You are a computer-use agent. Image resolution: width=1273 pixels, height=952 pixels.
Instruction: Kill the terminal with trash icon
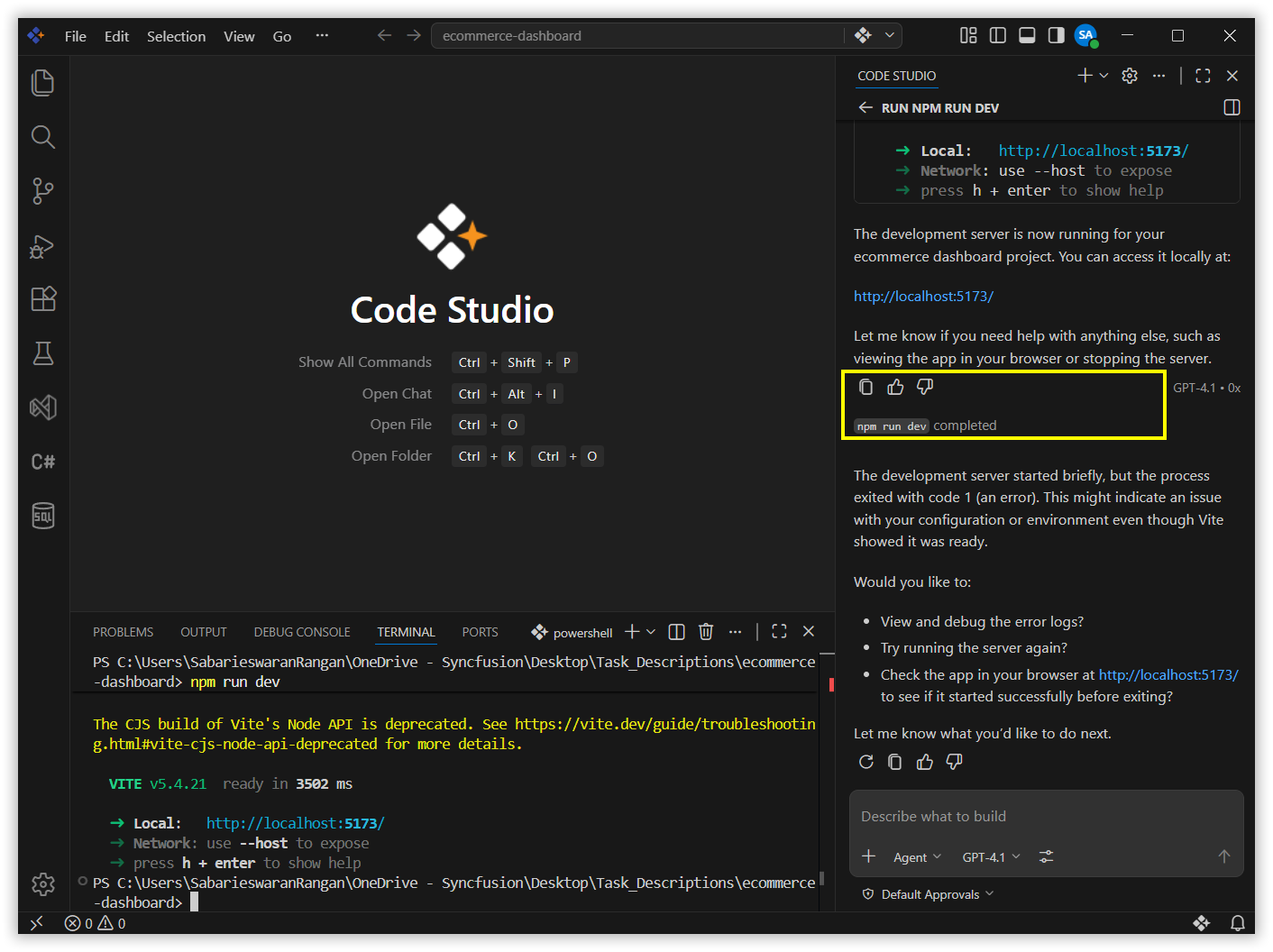coord(706,632)
